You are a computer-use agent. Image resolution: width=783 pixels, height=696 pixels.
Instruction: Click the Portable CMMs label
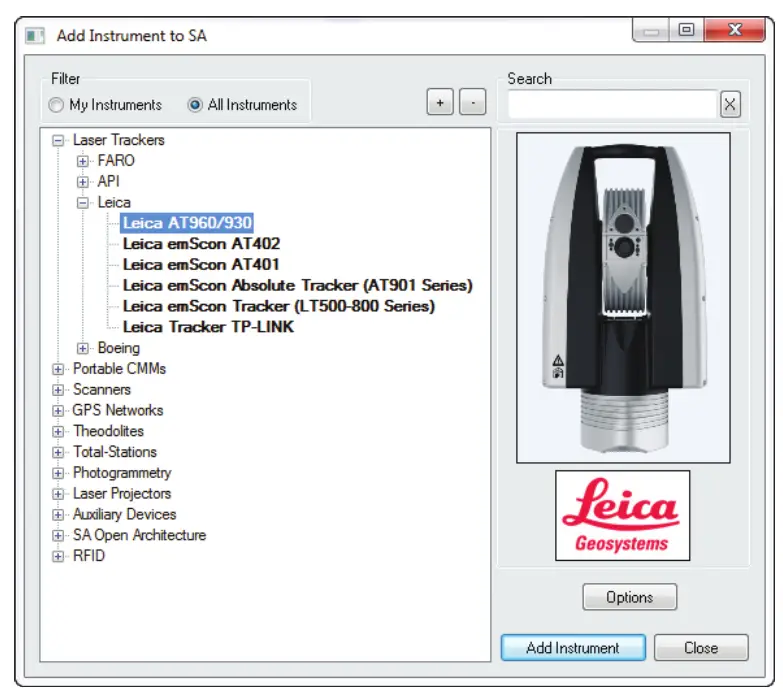click(x=119, y=368)
